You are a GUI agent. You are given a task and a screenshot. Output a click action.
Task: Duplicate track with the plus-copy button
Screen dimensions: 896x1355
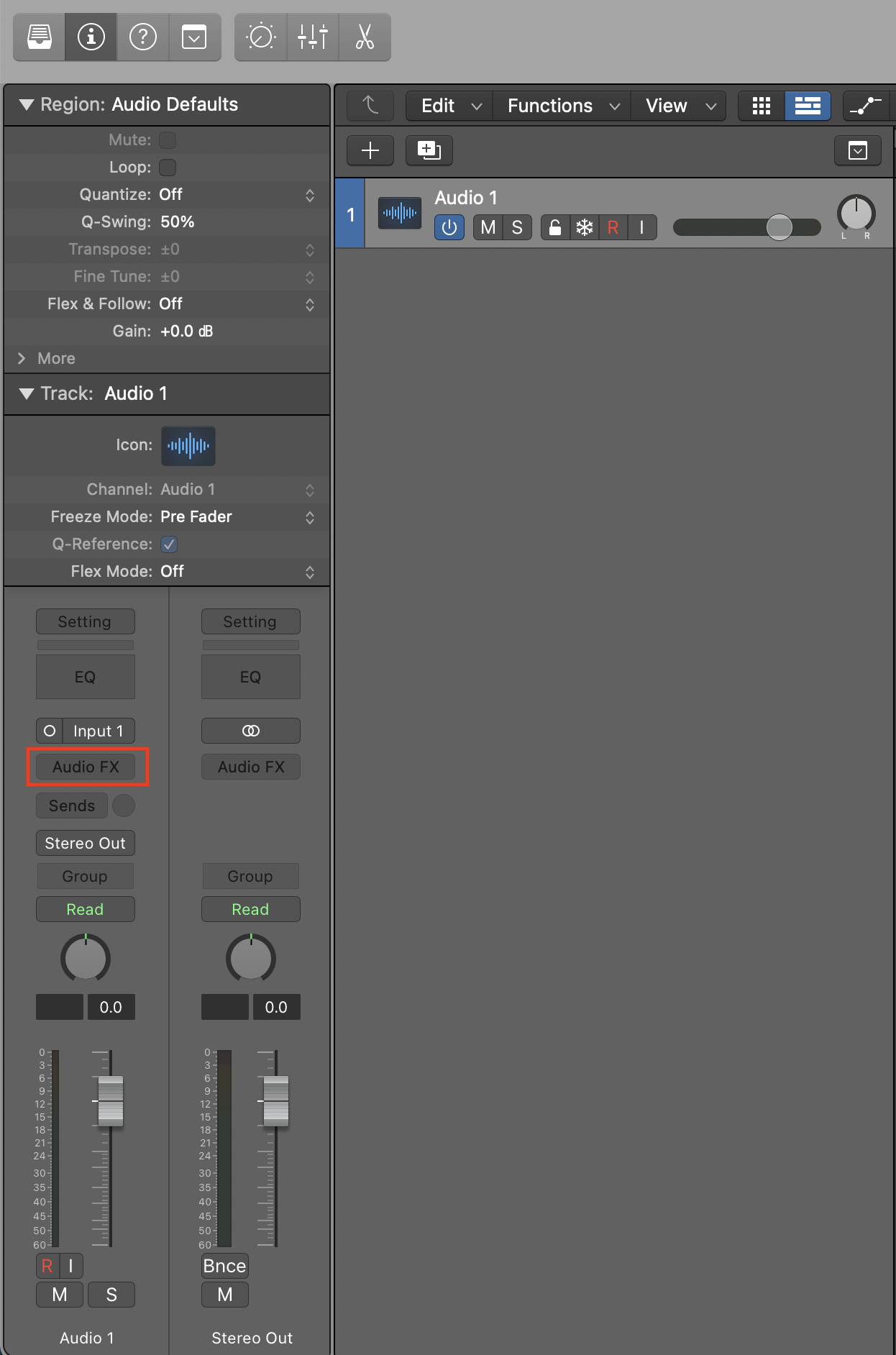(x=429, y=150)
